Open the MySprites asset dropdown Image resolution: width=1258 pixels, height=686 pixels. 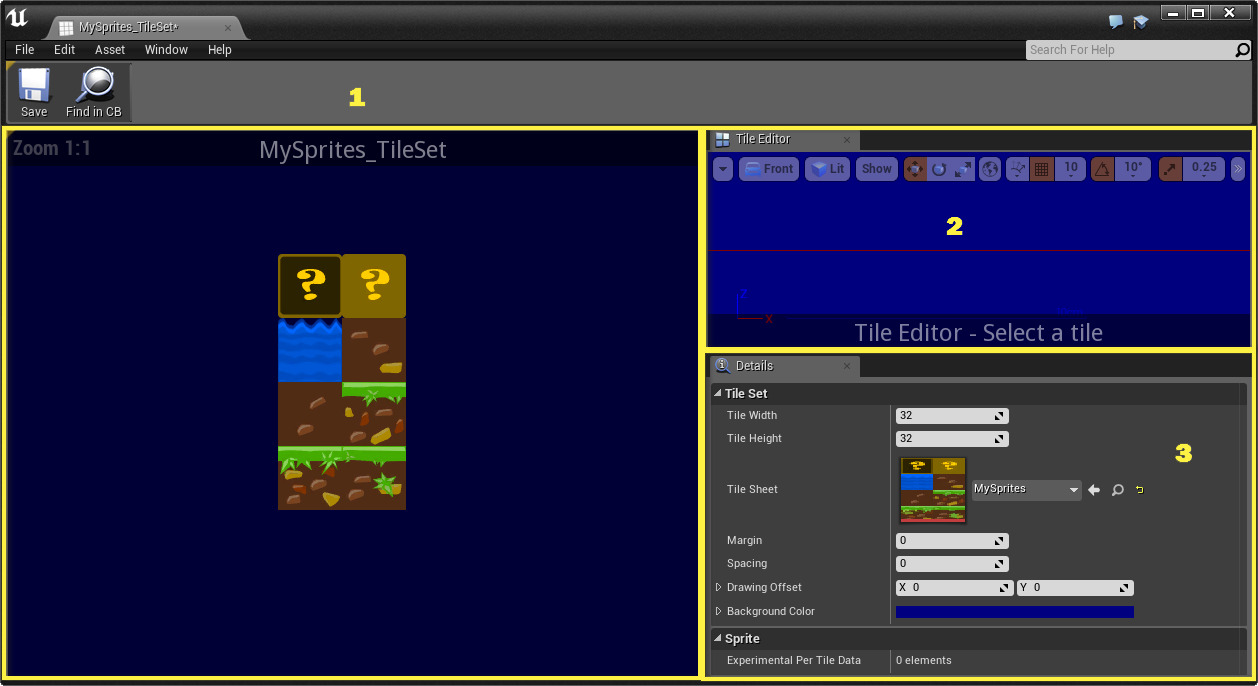point(1025,490)
